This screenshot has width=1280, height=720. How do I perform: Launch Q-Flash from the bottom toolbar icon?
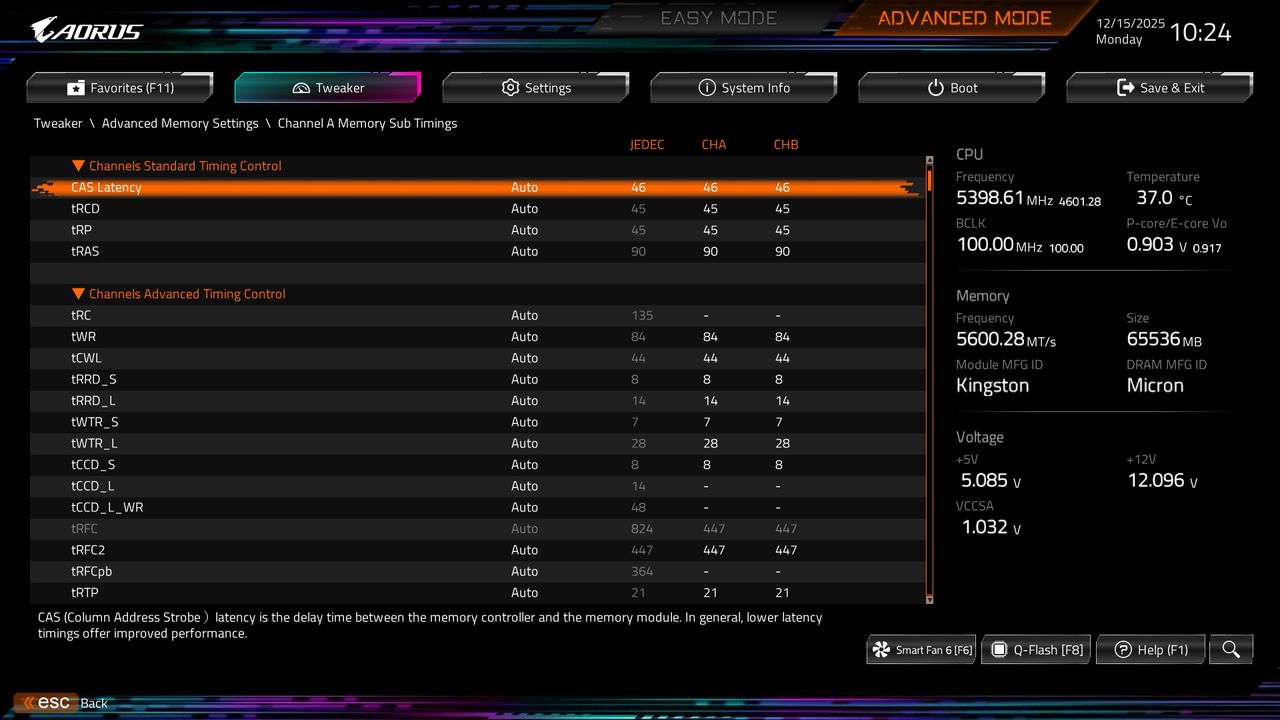[999, 649]
